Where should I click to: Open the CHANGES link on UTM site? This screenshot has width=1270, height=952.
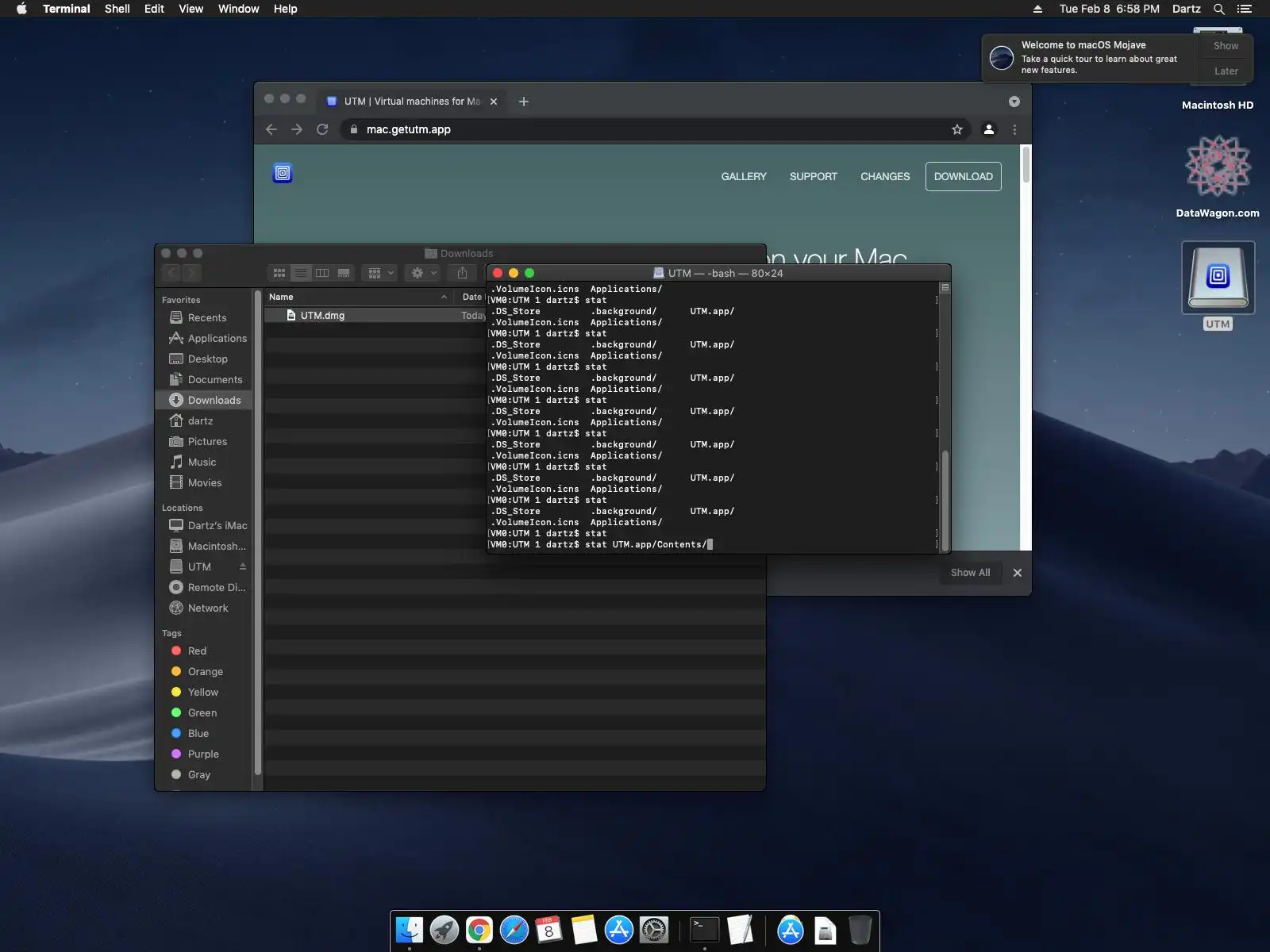[885, 176]
